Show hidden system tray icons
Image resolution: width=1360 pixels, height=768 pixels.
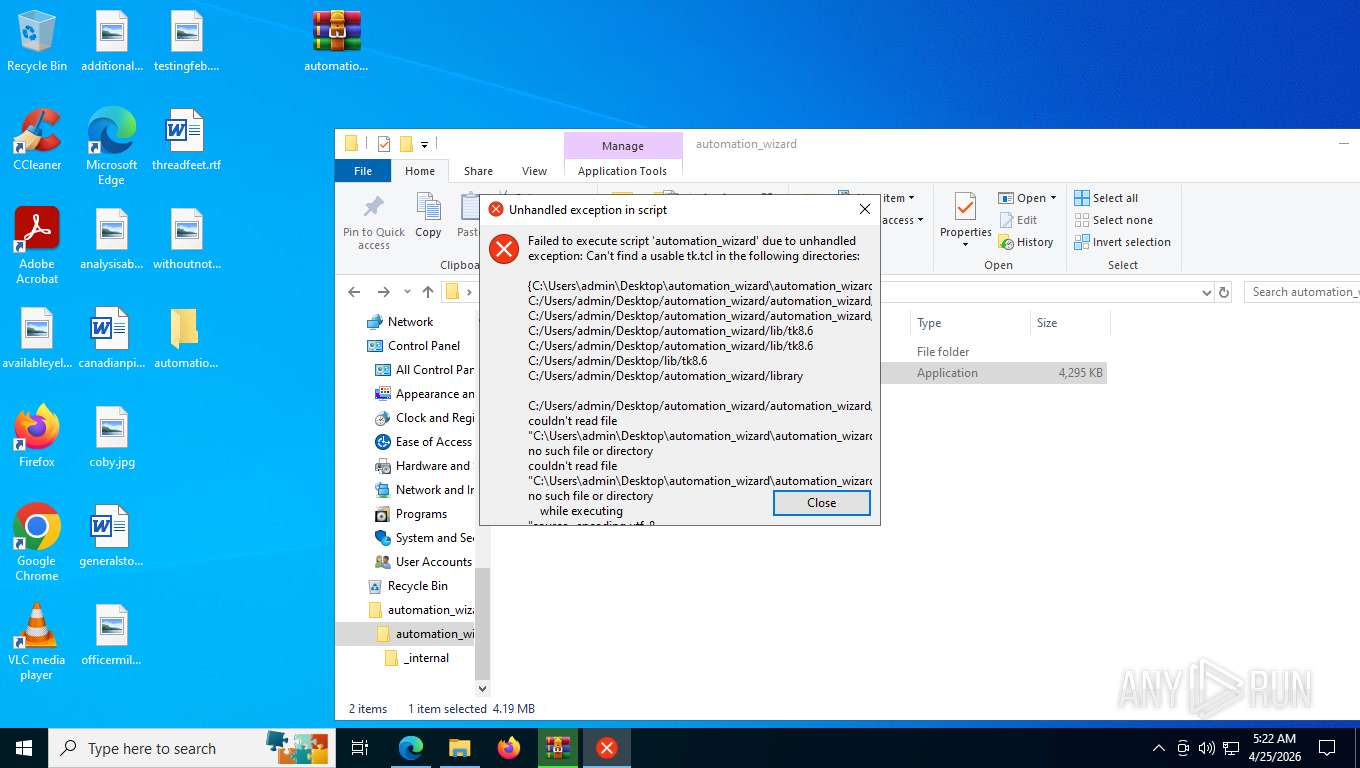pyautogui.click(x=1159, y=748)
